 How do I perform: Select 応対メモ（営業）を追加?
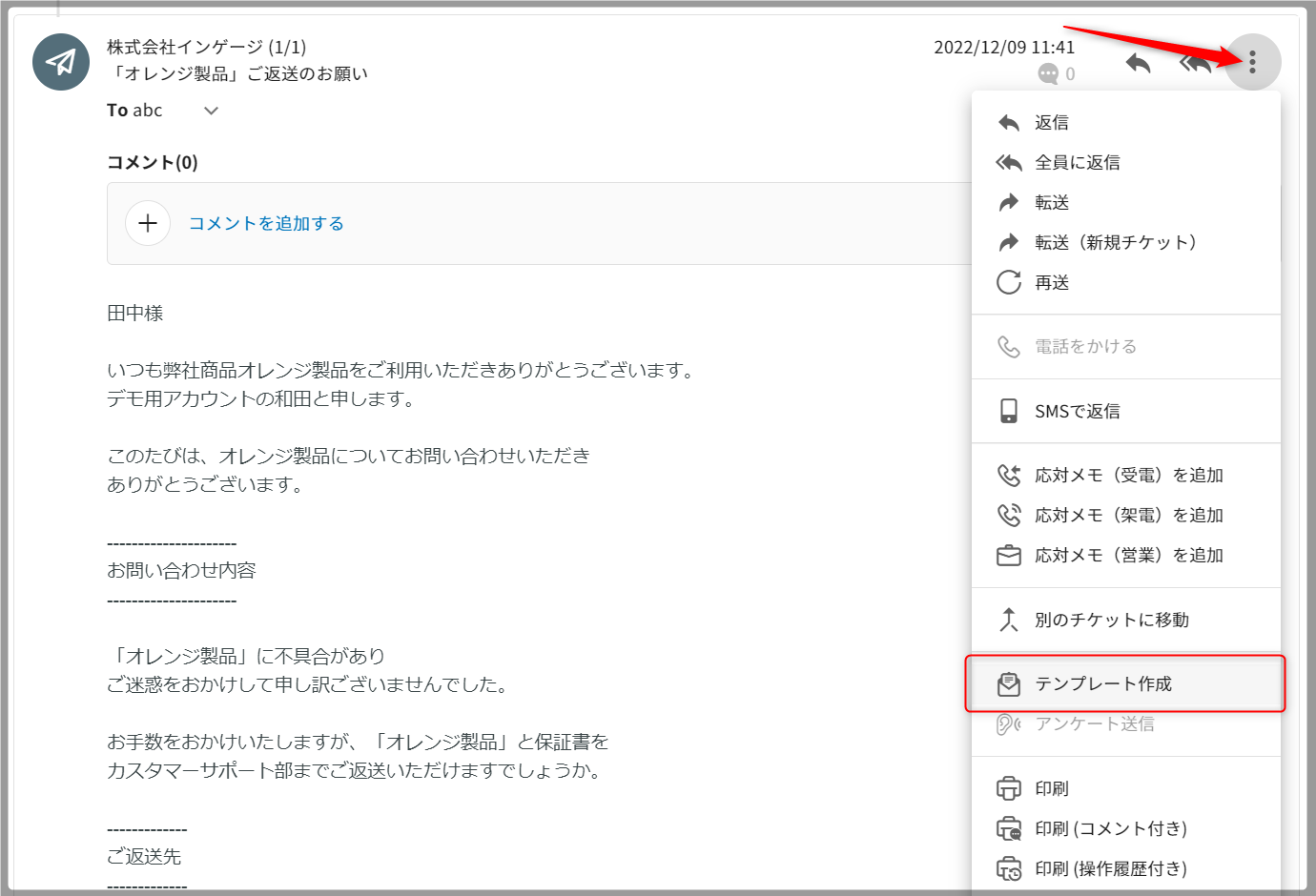tap(1128, 556)
